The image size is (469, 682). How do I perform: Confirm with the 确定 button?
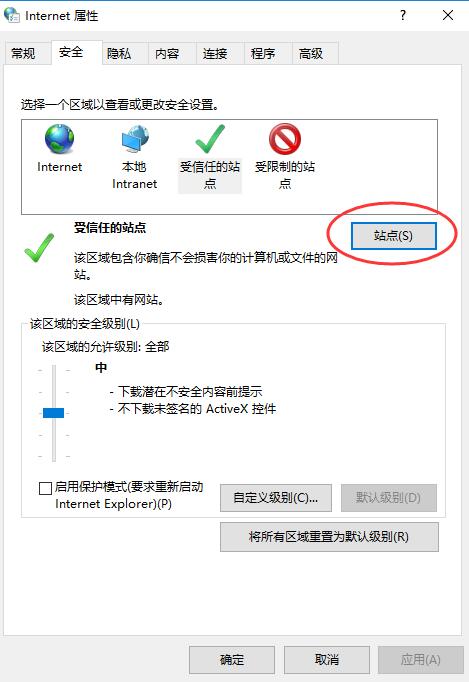tap(232, 660)
